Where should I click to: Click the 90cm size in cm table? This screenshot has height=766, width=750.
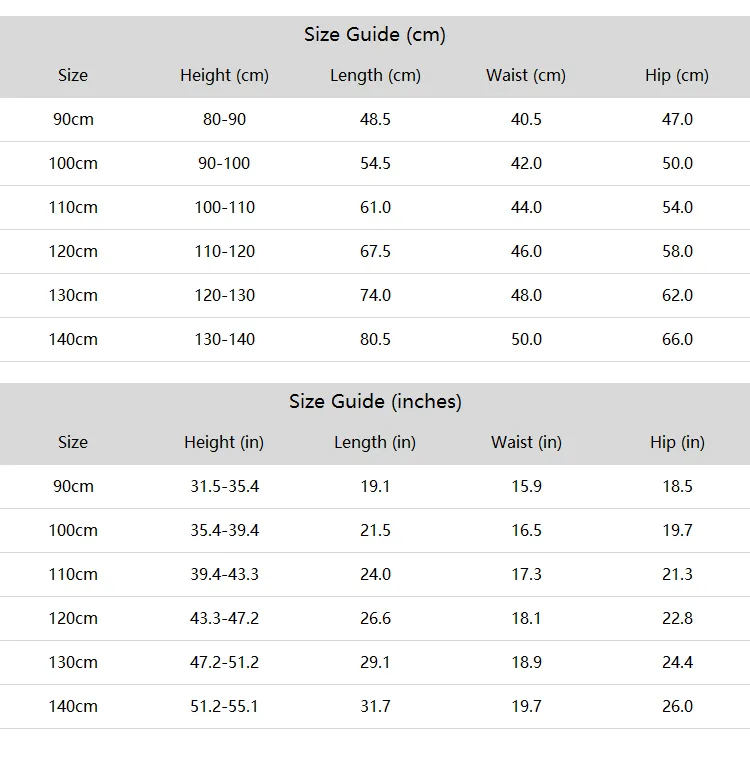73,119
